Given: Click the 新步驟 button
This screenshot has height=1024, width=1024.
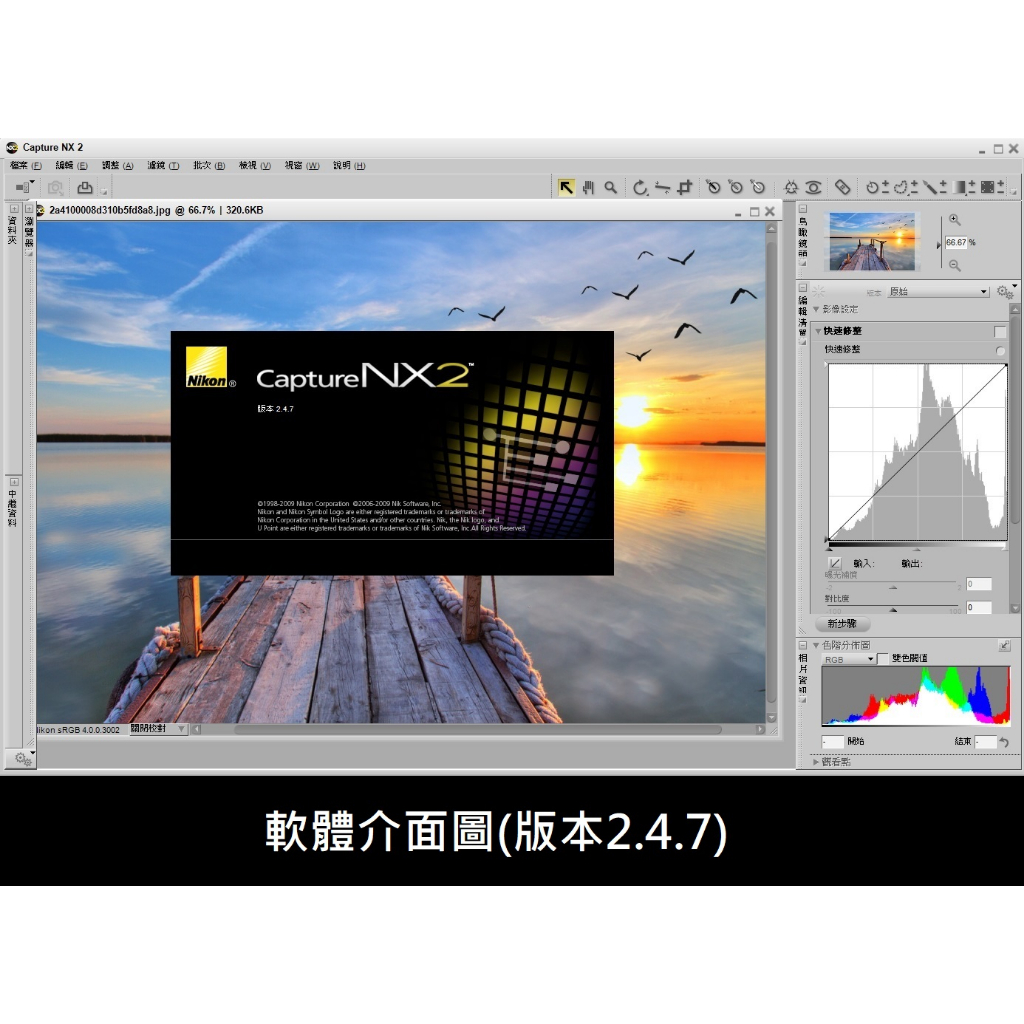Looking at the screenshot, I should coord(843,624).
